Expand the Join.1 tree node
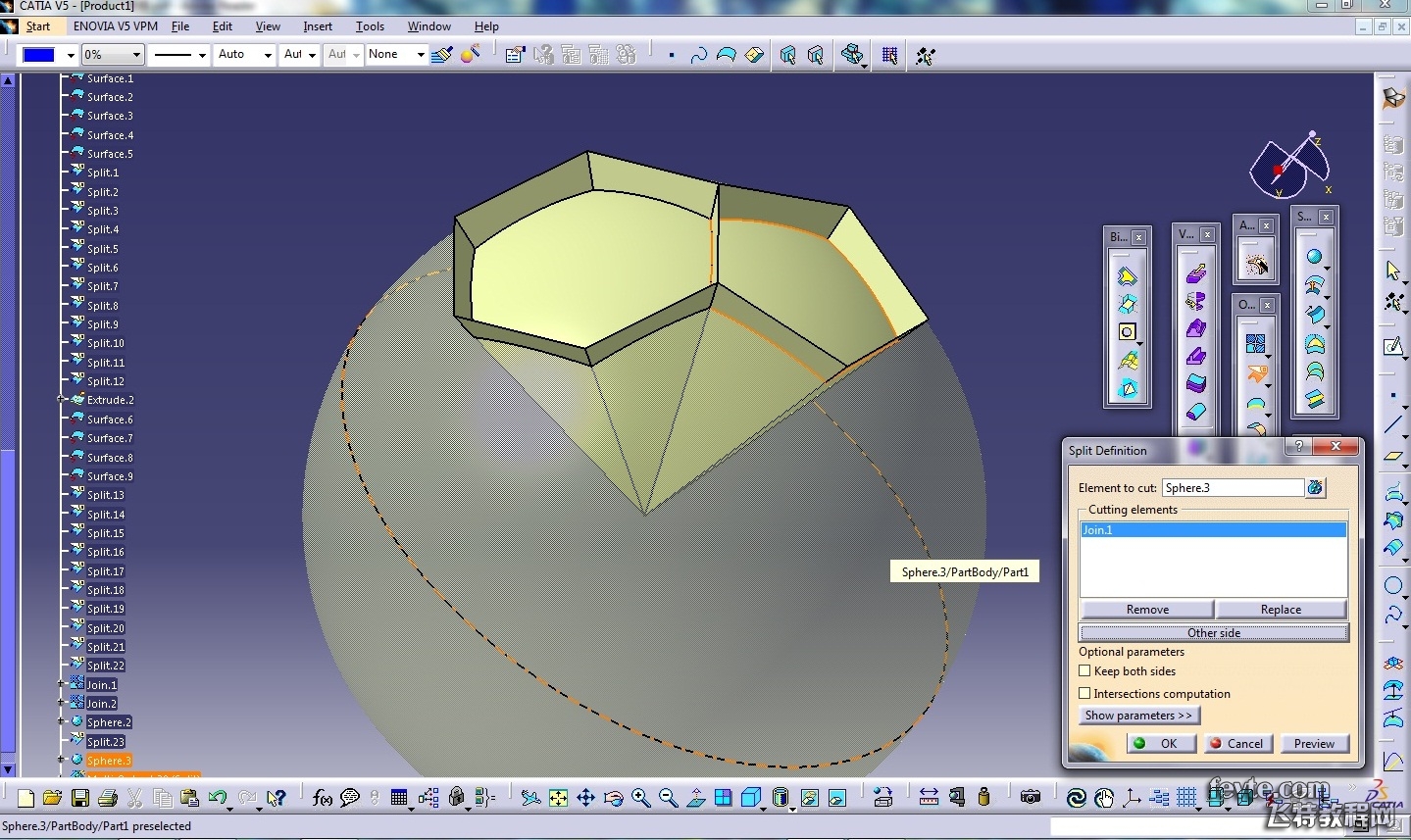The image size is (1411, 840). click(x=61, y=684)
